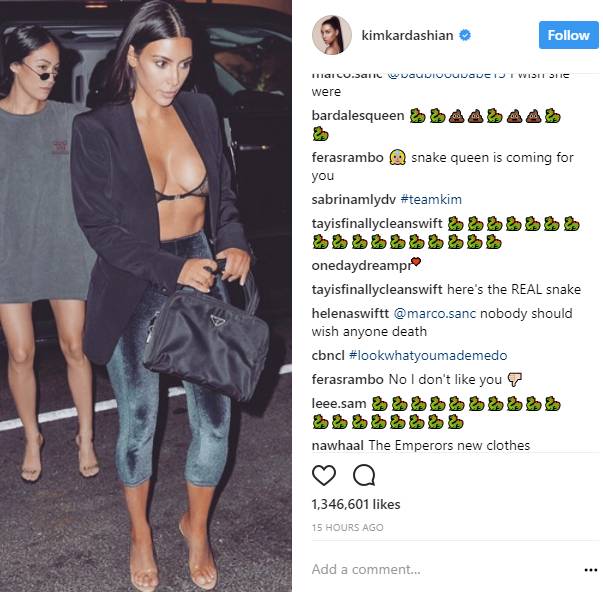
Task: Open onedaydreampr's profile
Action: click(x=361, y=266)
